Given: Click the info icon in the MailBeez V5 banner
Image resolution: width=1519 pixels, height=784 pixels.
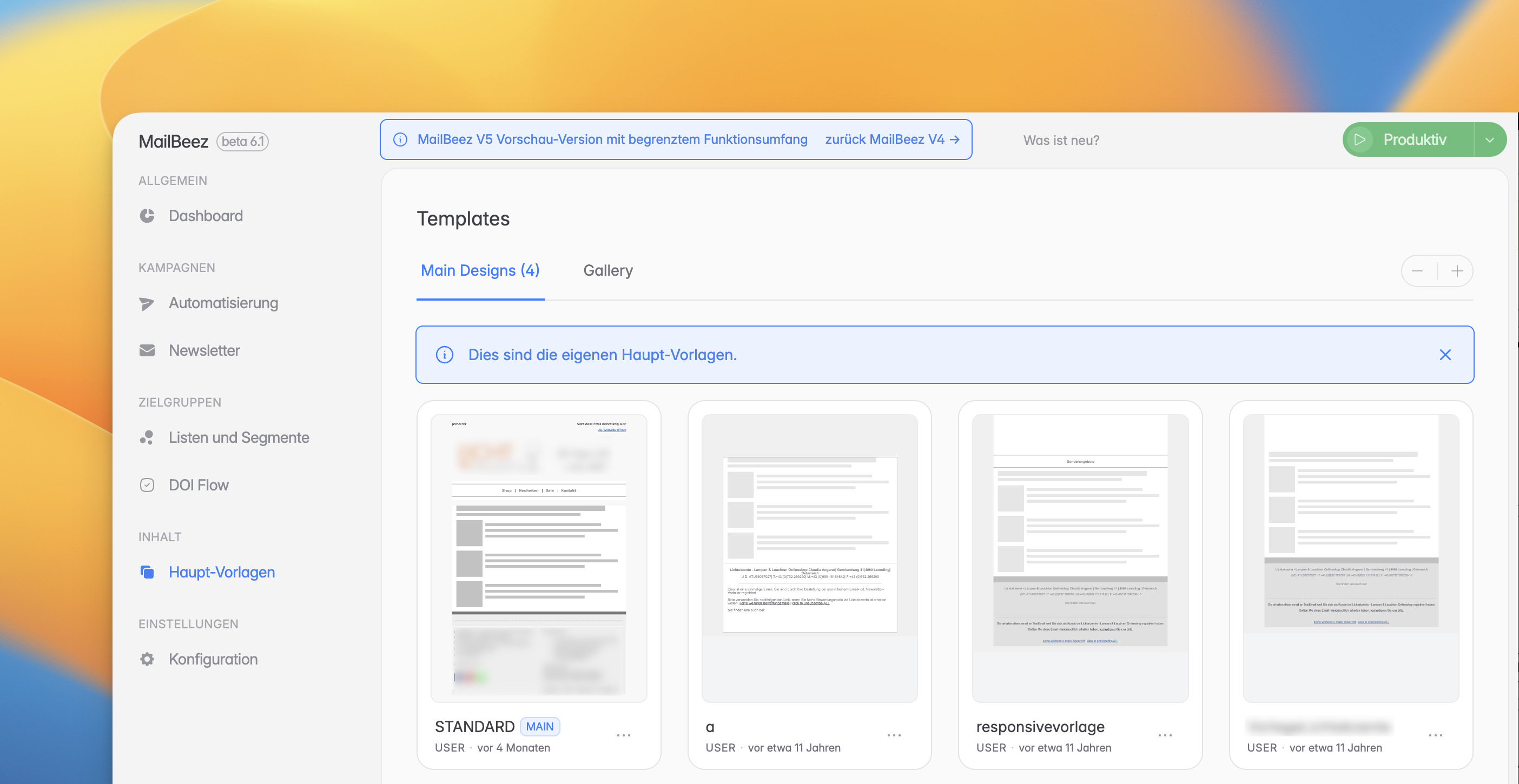Looking at the screenshot, I should click(x=400, y=139).
